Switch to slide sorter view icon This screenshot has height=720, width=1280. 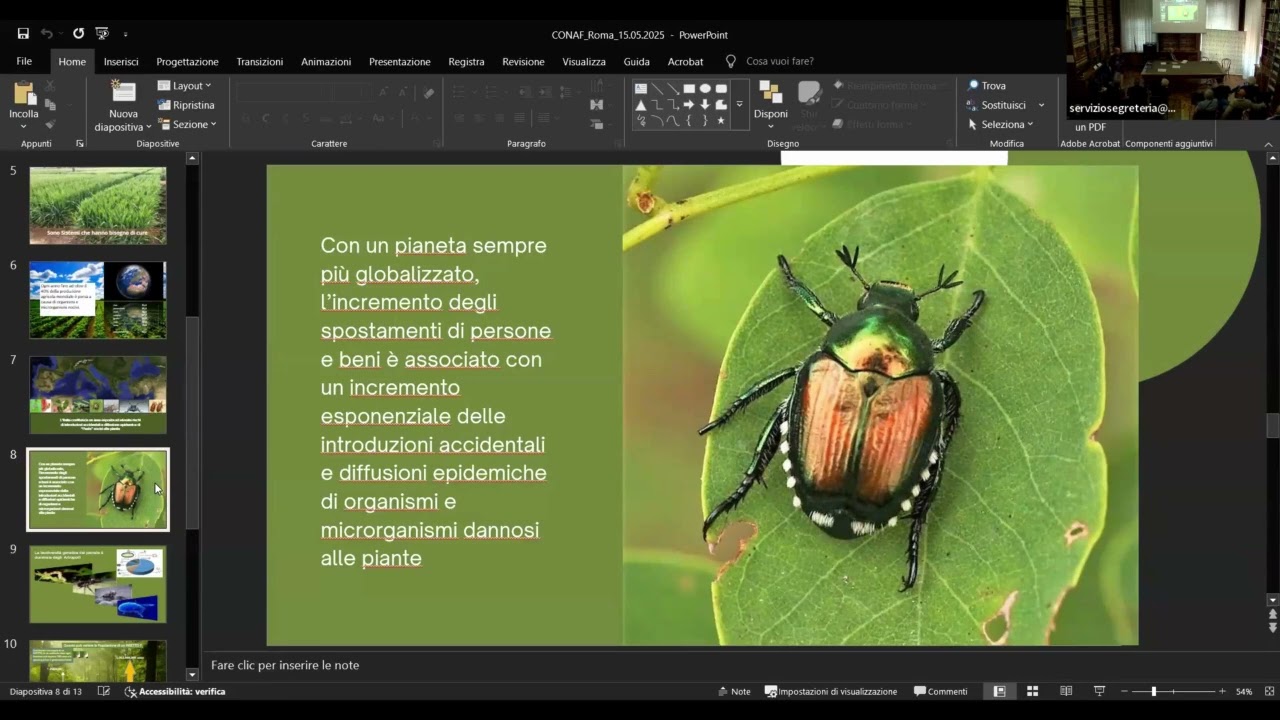point(1033,691)
